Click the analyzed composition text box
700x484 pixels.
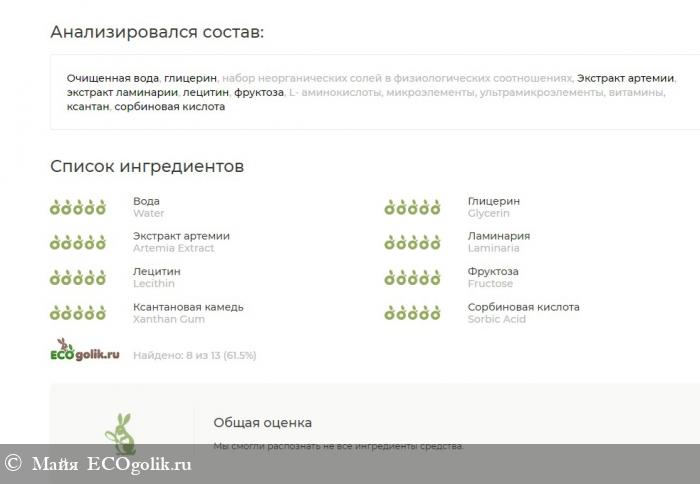point(370,92)
